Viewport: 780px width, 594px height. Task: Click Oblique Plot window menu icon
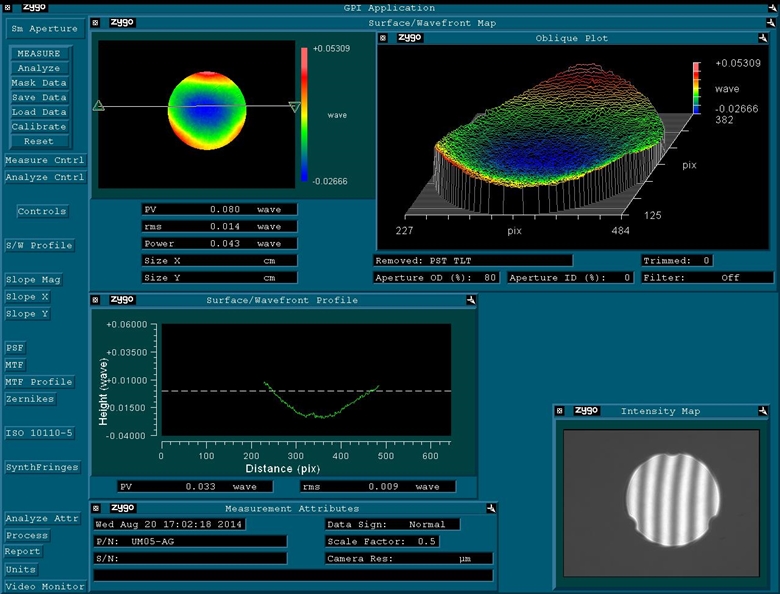pyautogui.click(x=383, y=38)
